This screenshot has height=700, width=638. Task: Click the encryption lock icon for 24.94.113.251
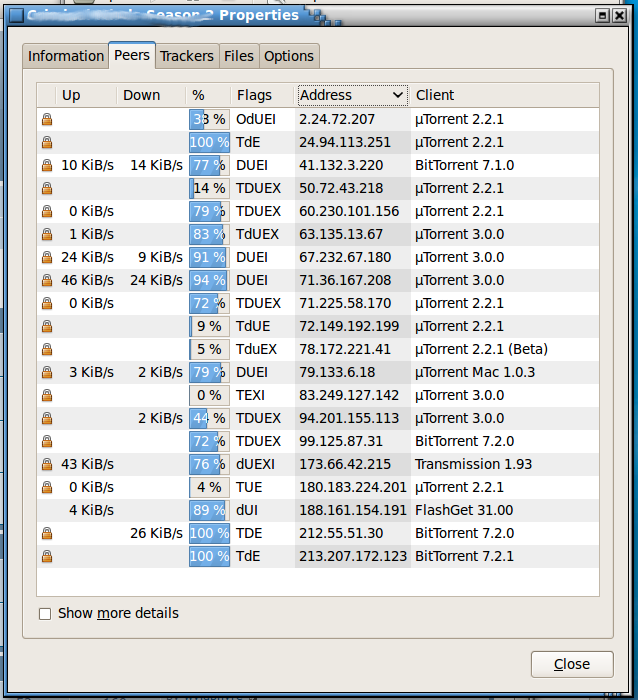click(x=47, y=142)
